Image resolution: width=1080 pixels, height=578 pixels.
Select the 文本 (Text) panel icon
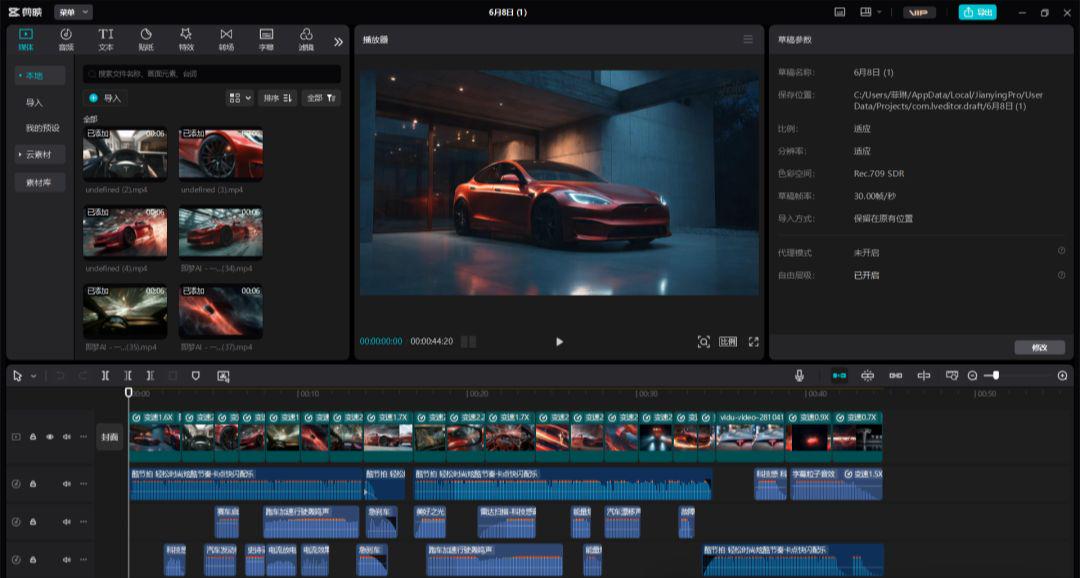tap(108, 38)
